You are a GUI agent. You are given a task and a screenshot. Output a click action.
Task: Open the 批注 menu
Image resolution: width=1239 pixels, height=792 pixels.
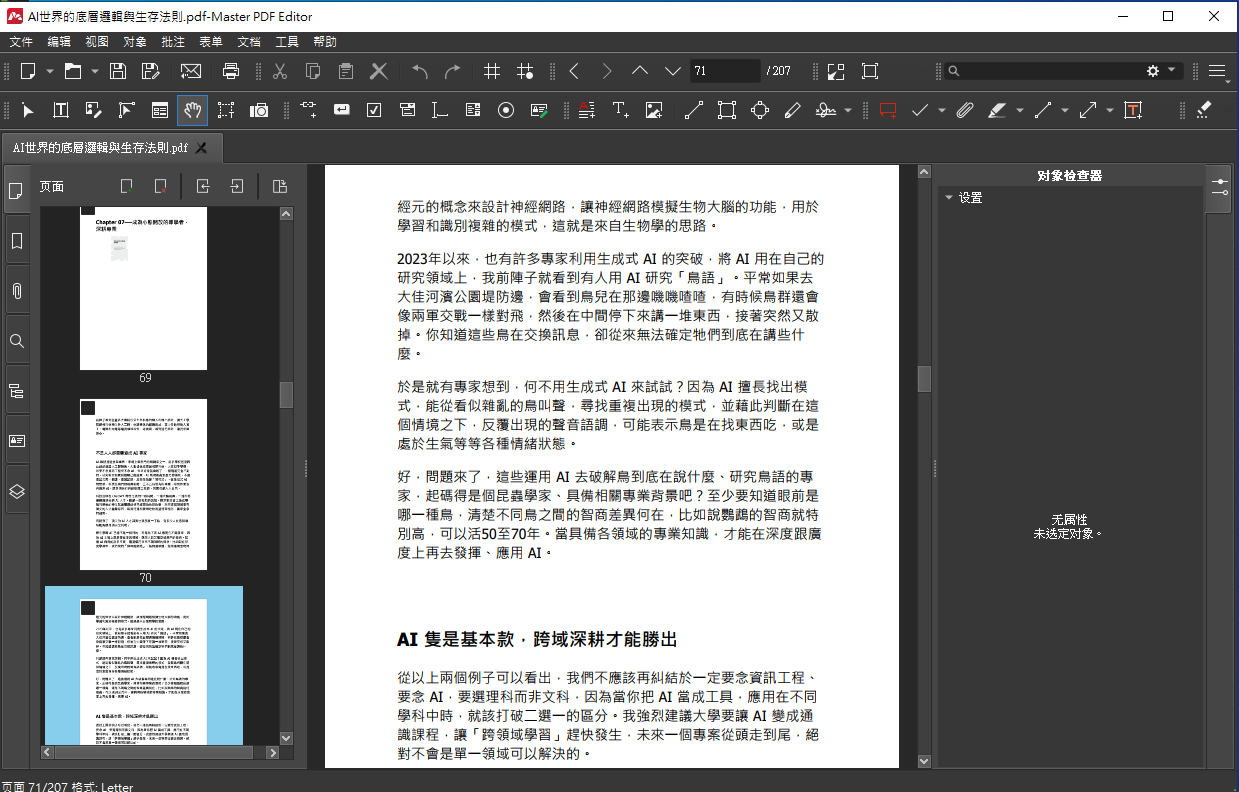tap(173, 42)
